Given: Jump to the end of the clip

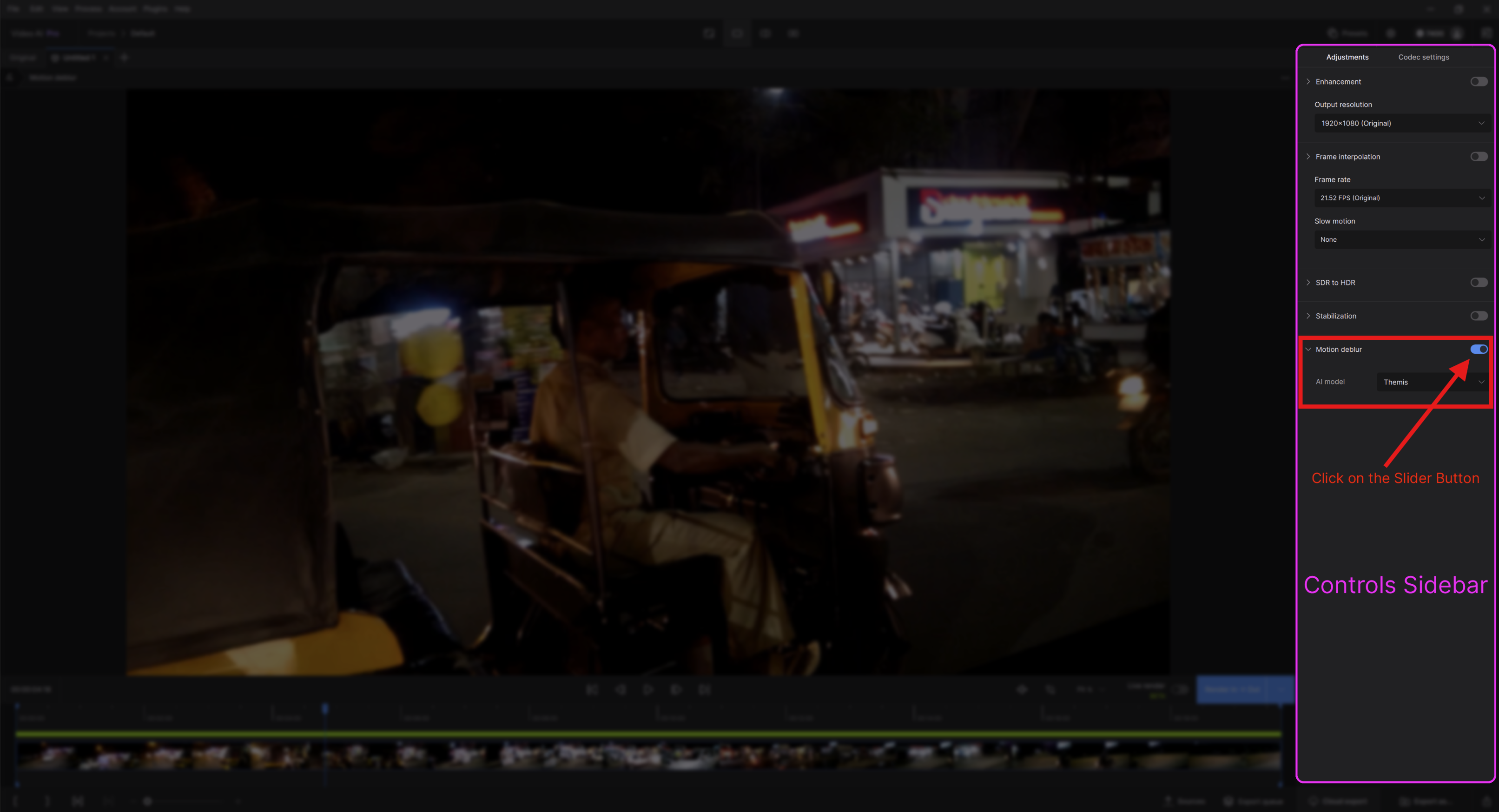Looking at the screenshot, I should point(704,690).
